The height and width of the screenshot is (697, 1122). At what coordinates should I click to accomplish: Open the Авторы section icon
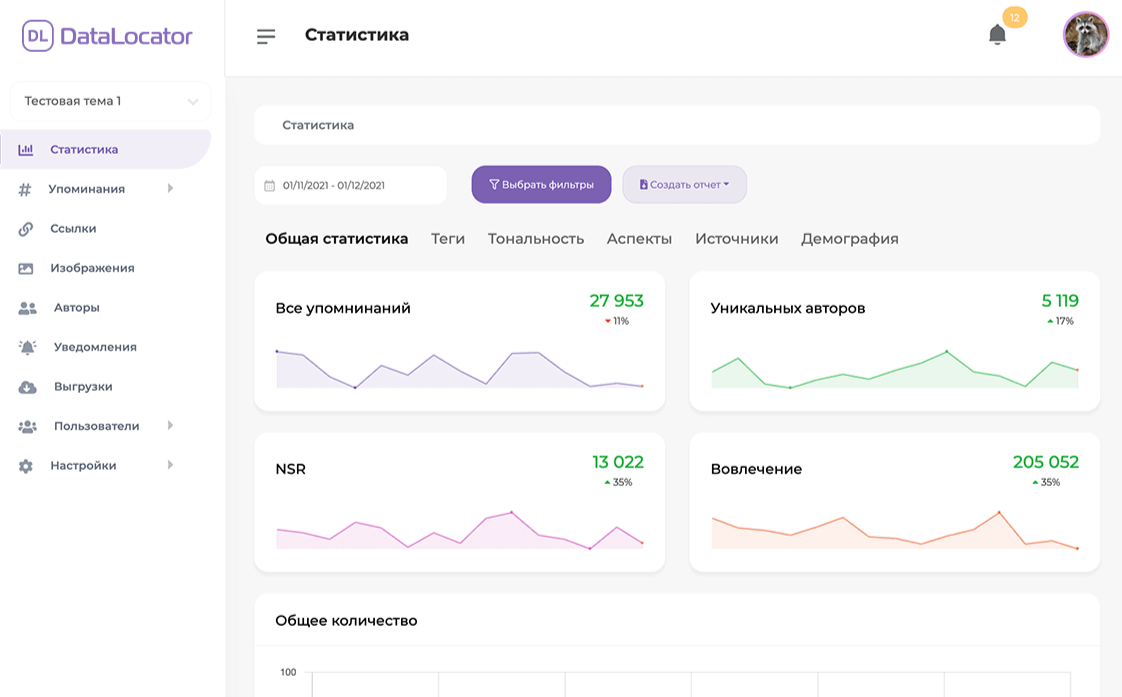(29, 307)
